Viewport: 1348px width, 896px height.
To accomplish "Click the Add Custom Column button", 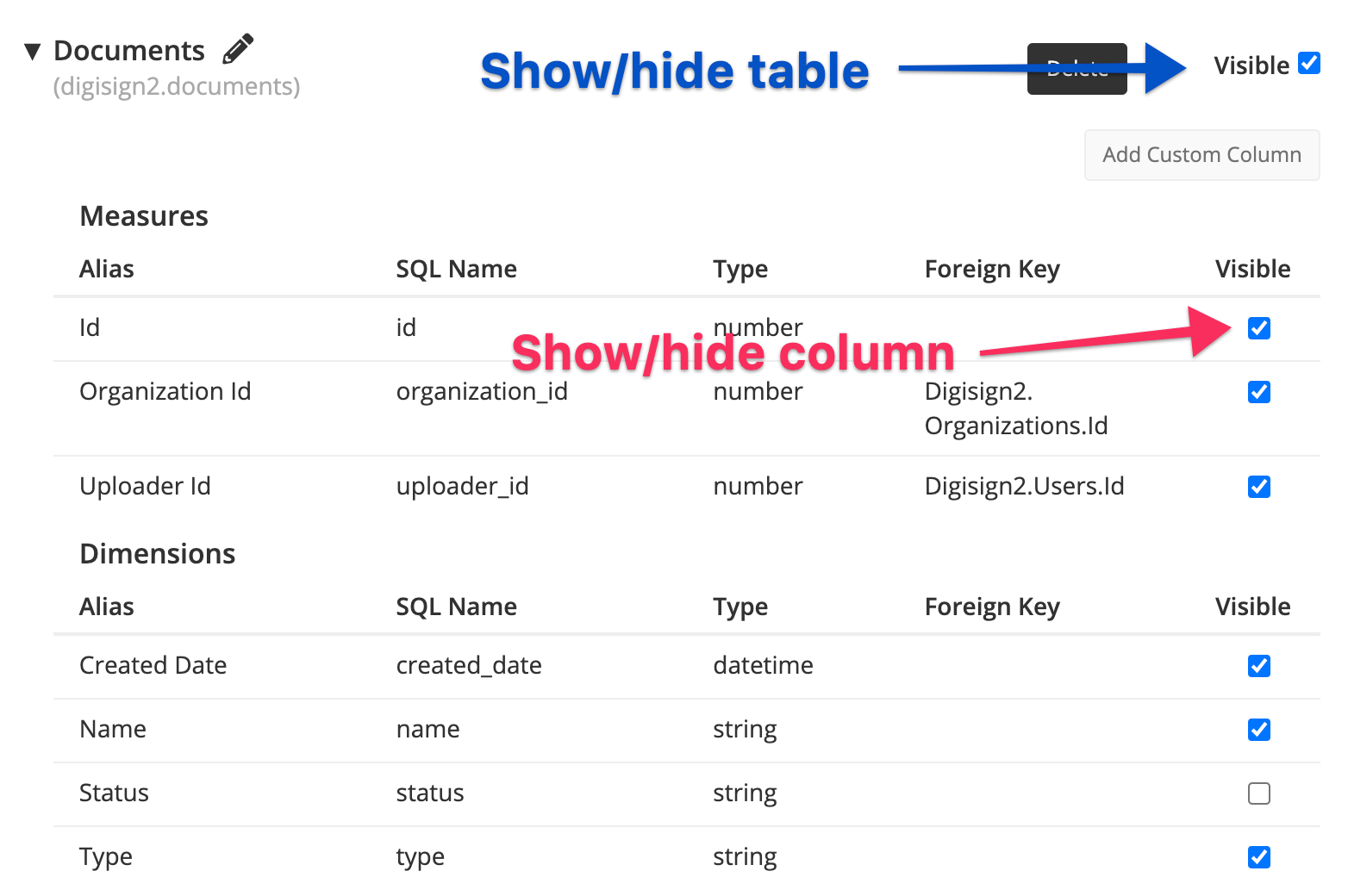I will [1201, 155].
